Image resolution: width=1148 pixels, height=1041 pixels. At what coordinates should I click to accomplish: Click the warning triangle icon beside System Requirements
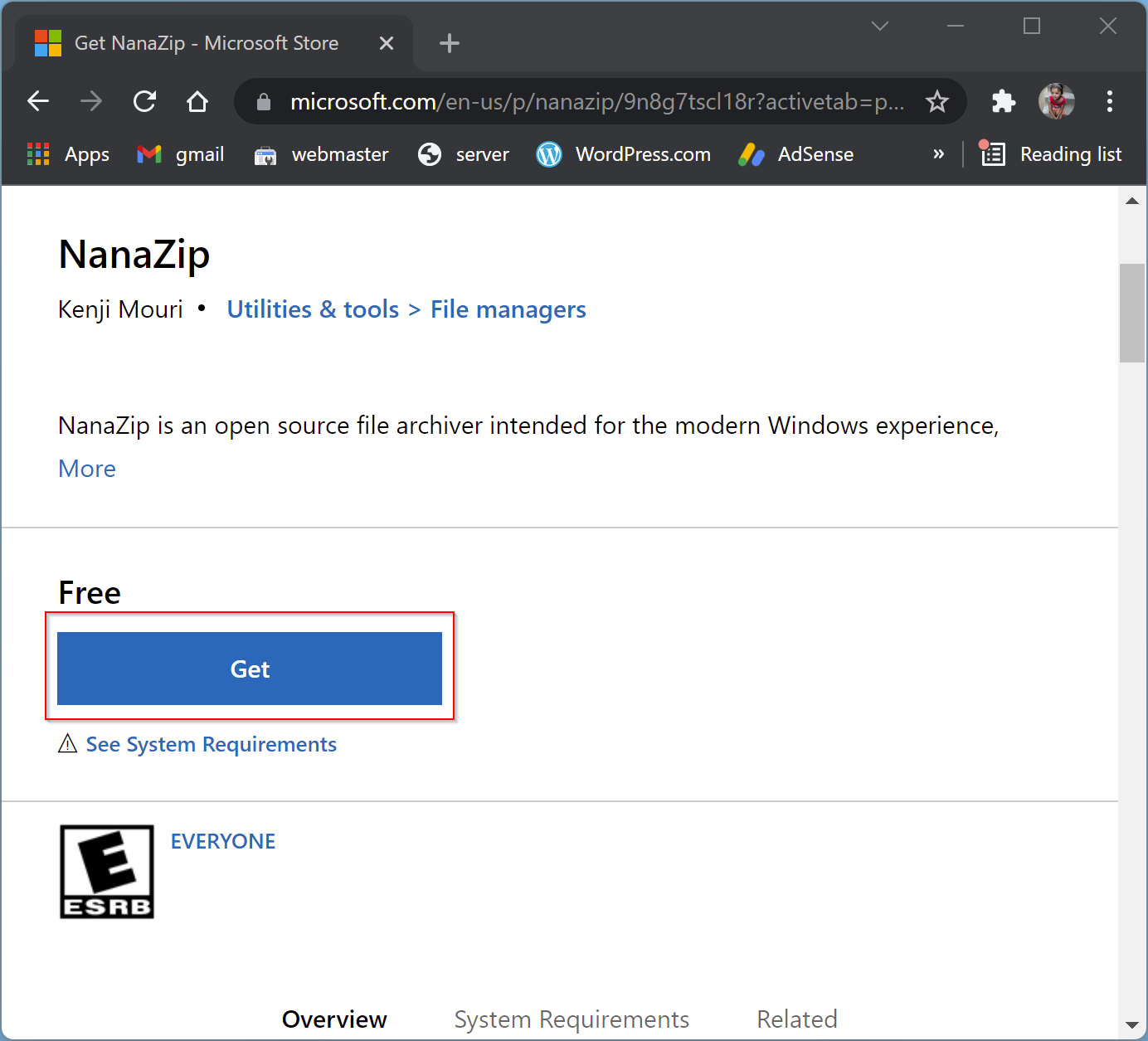pyautogui.click(x=68, y=743)
